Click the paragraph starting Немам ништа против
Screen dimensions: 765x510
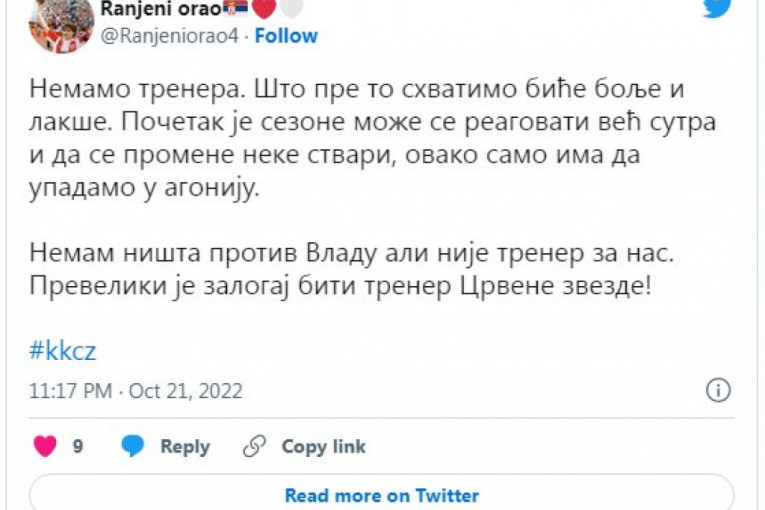(352, 269)
